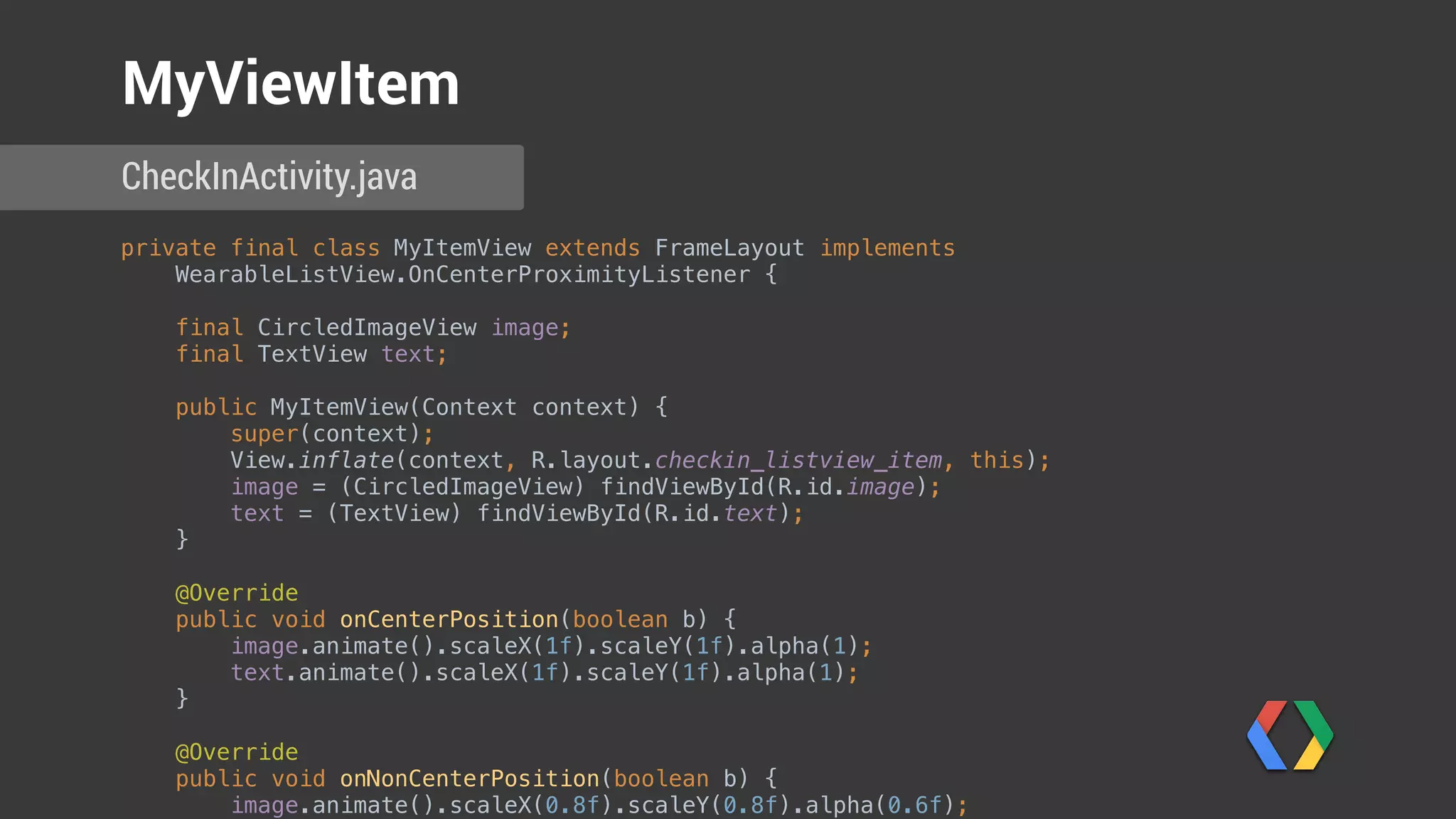Click the 'final TextView text' line
The width and height of the screenshot is (1456, 819).
[311, 354]
